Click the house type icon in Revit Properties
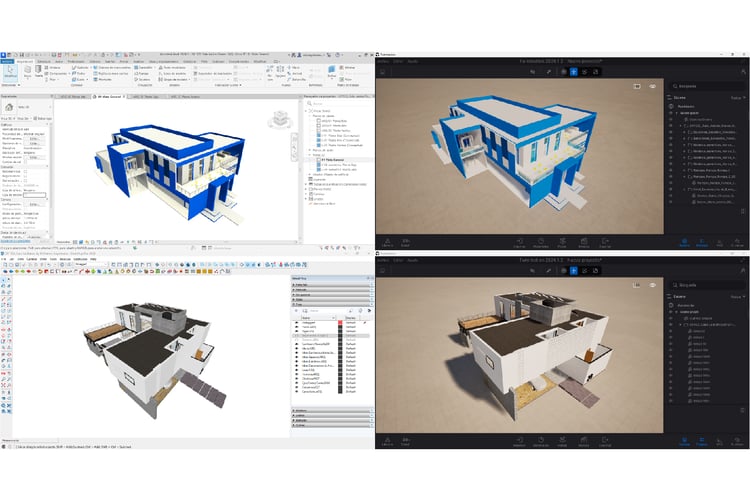This screenshot has width=750, height=500. [9, 107]
